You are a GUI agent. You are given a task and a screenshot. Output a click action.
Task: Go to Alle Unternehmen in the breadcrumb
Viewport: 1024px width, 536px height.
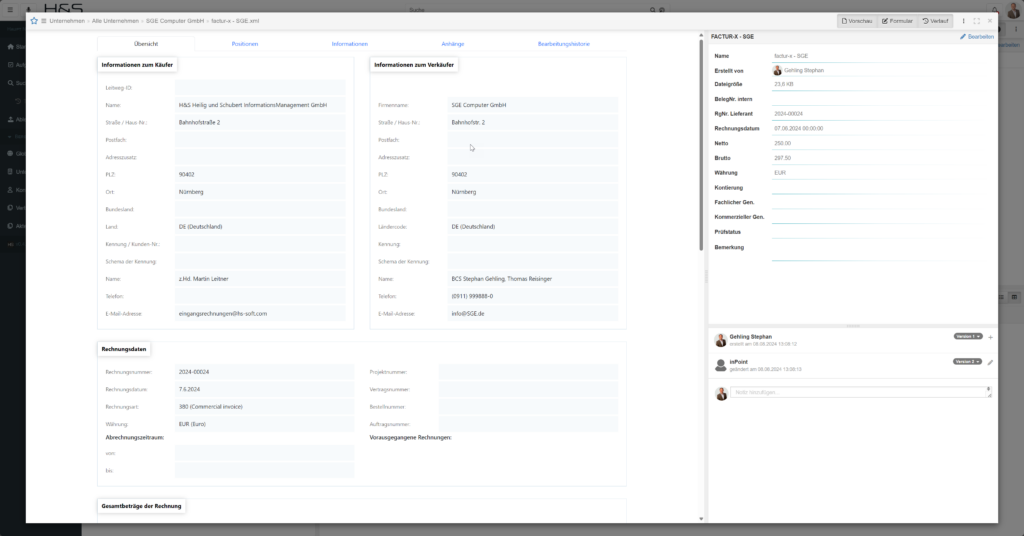tap(115, 21)
